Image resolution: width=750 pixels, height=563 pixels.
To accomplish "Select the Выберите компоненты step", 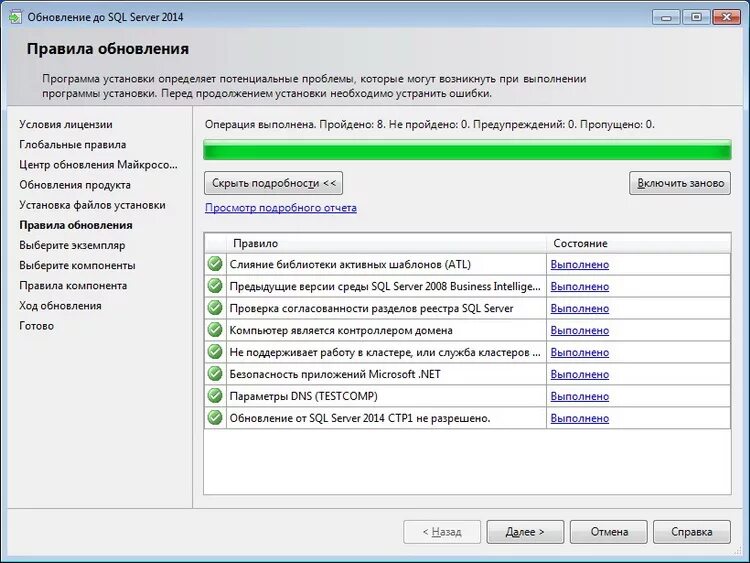I will 77,265.
